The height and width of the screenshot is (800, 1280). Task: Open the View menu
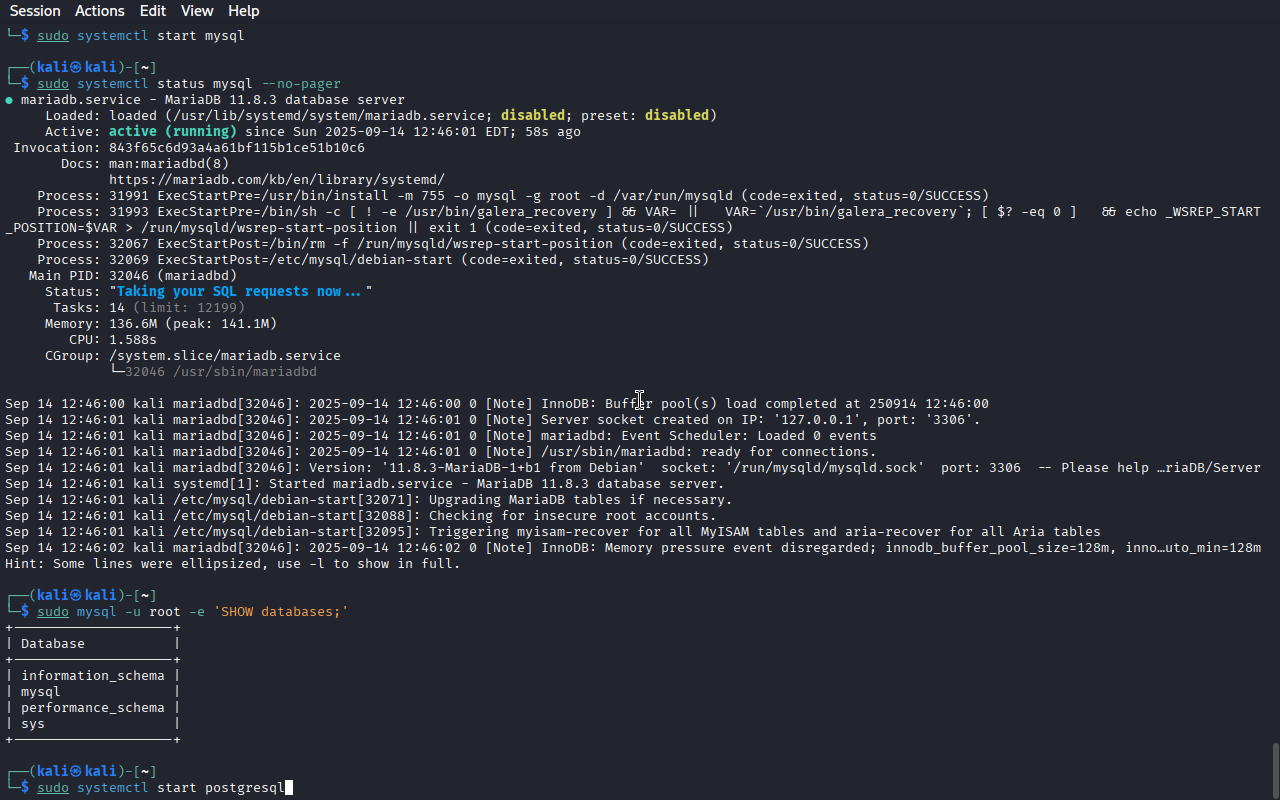[x=197, y=11]
